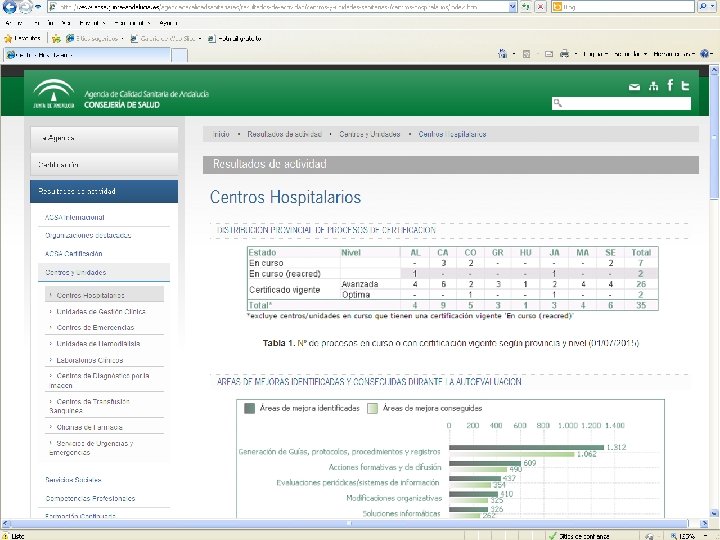The image size is (720, 540).
Task: Open Unidades de Gestión Clínica sidebar link
Action: coord(102,312)
